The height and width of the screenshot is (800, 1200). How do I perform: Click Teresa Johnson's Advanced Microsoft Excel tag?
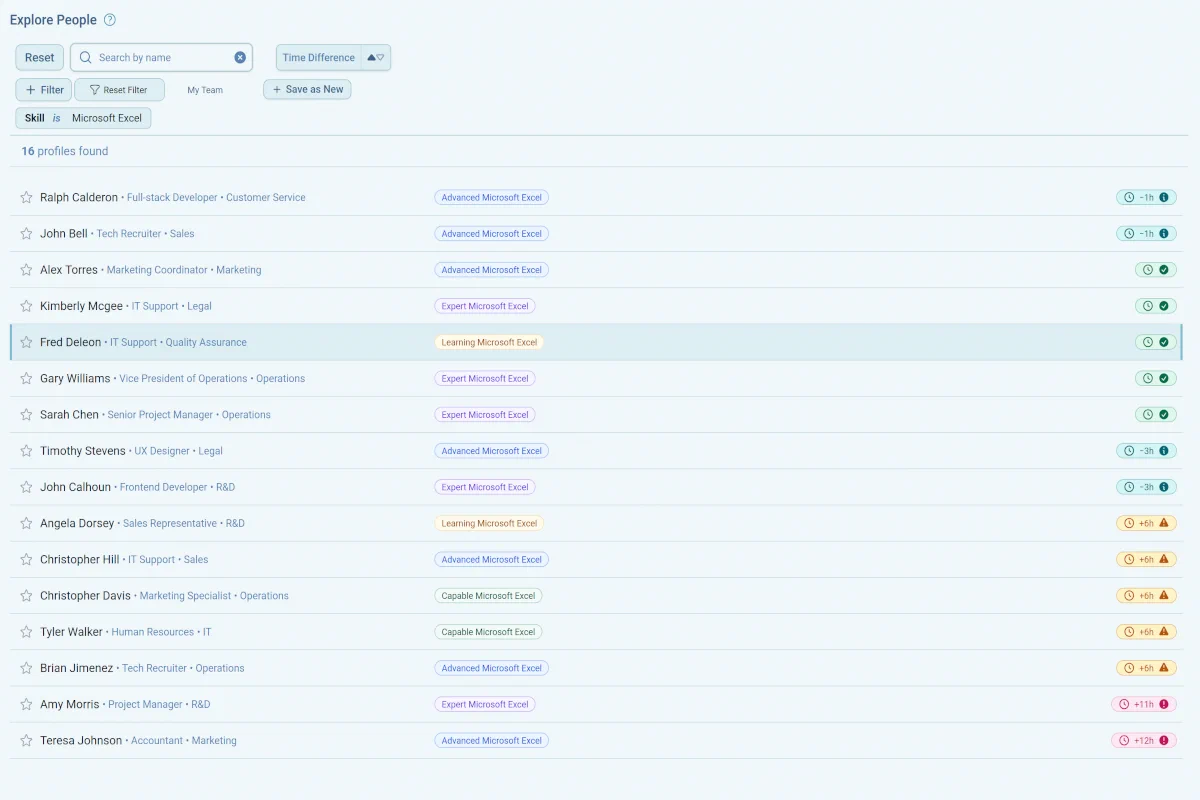pos(491,741)
